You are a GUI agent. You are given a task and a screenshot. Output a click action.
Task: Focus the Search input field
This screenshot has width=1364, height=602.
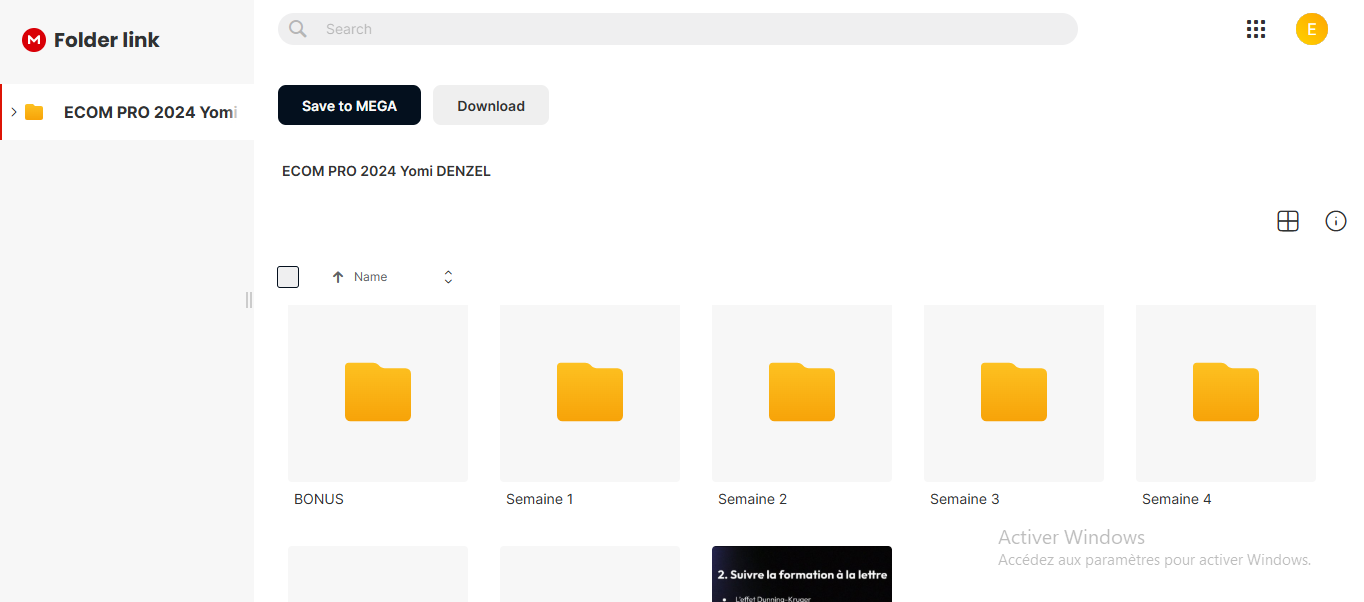click(678, 29)
